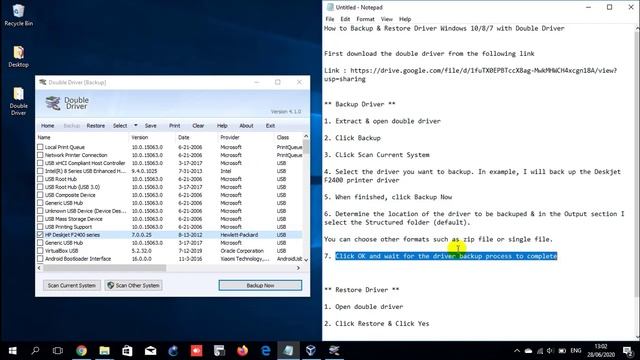Check USB Printing Support driver
Image resolution: width=640 pixels, height=360 pixels.
40,227
